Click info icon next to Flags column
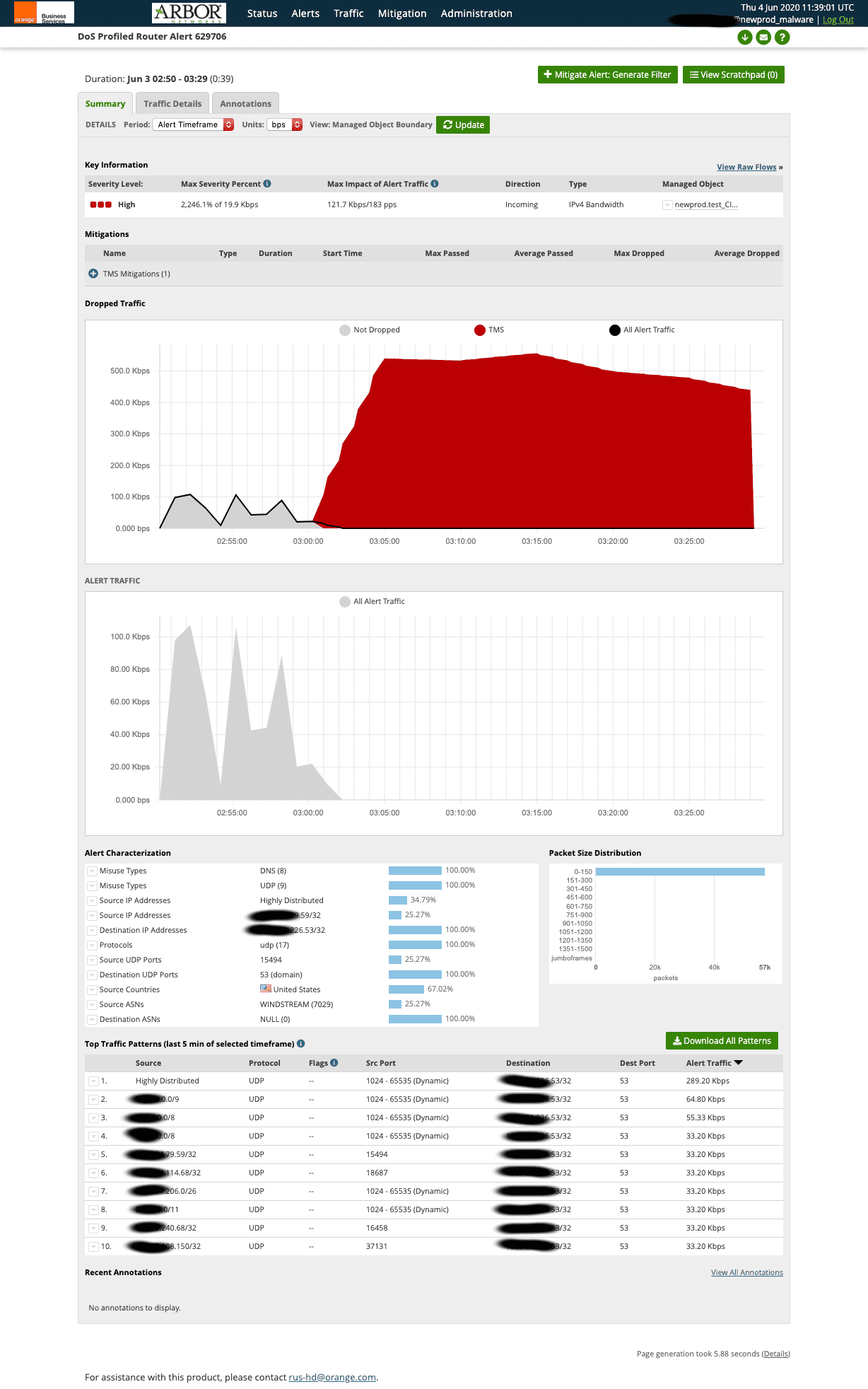Screen dimensions: 868x1389 point(334,1062)
